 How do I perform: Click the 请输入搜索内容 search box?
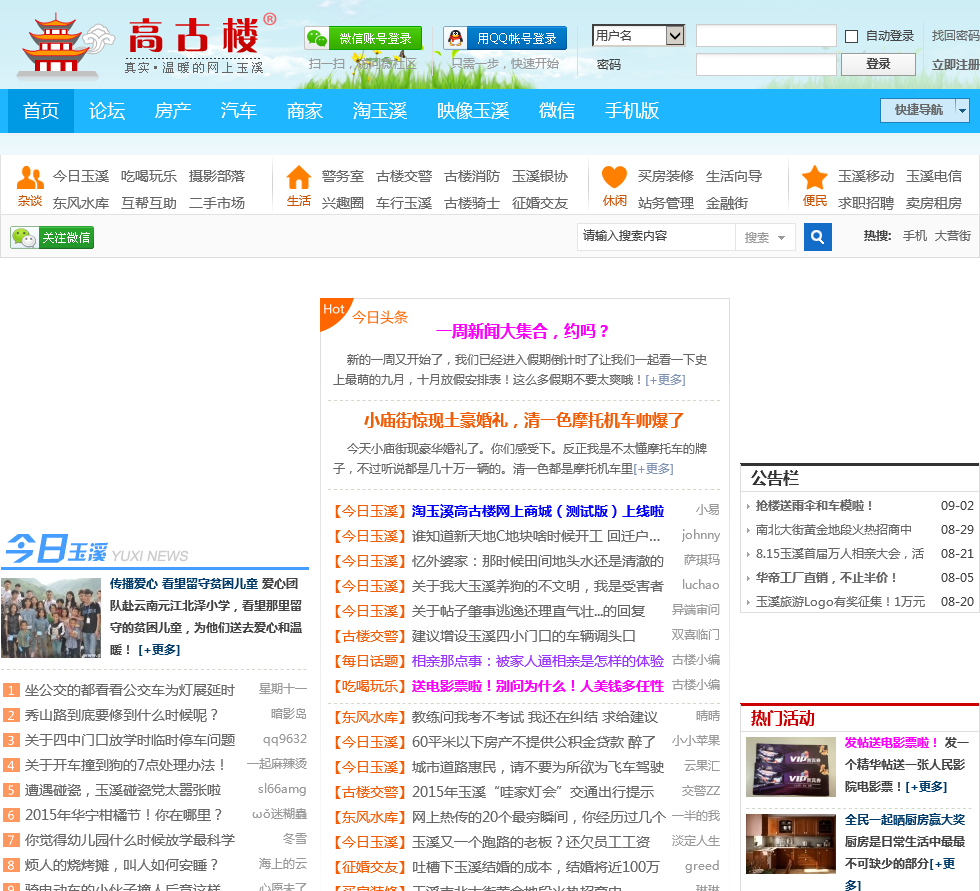(x=656, y=237)
